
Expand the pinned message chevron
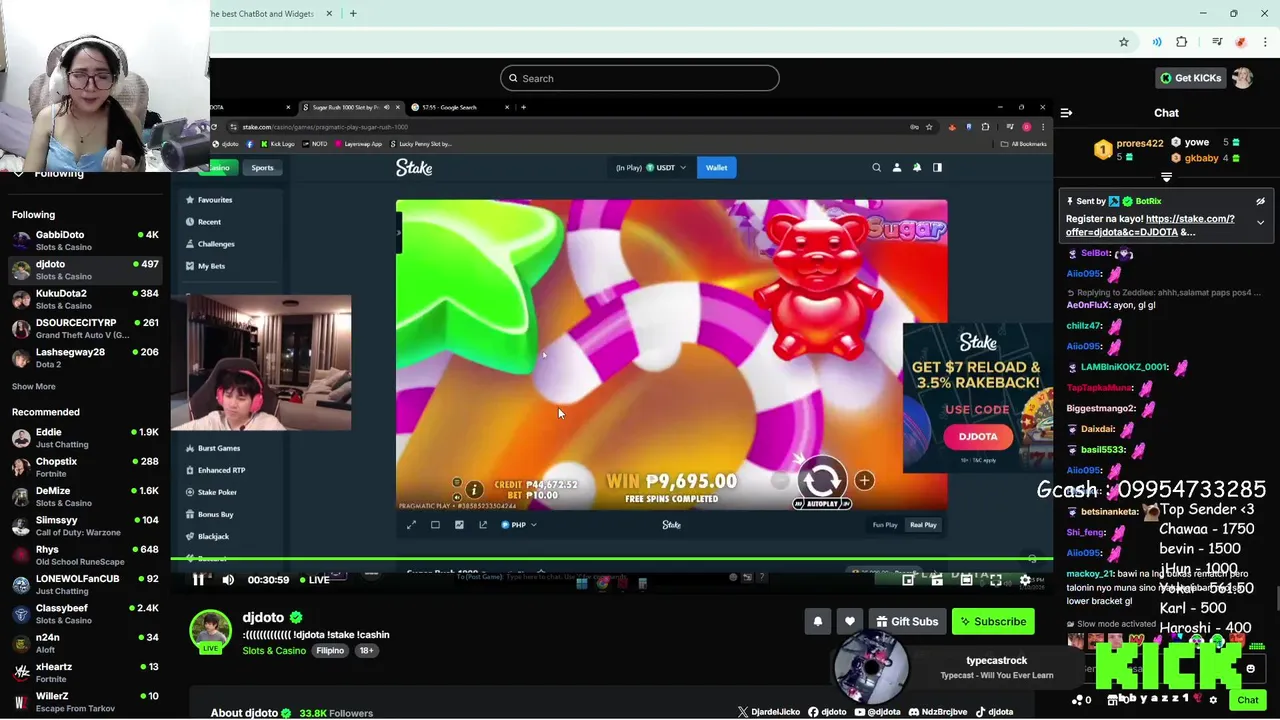click(1260, 222)
